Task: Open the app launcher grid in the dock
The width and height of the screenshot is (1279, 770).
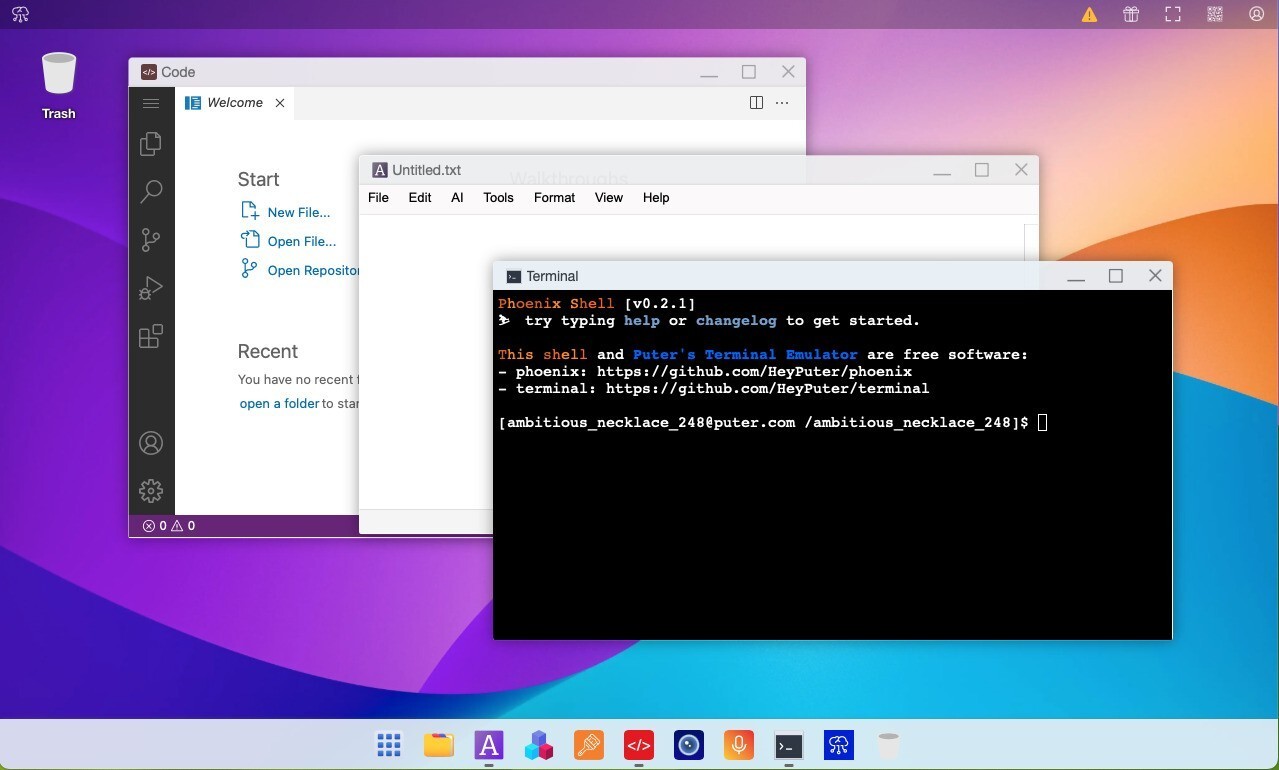Action: click(x=388, y=744)
